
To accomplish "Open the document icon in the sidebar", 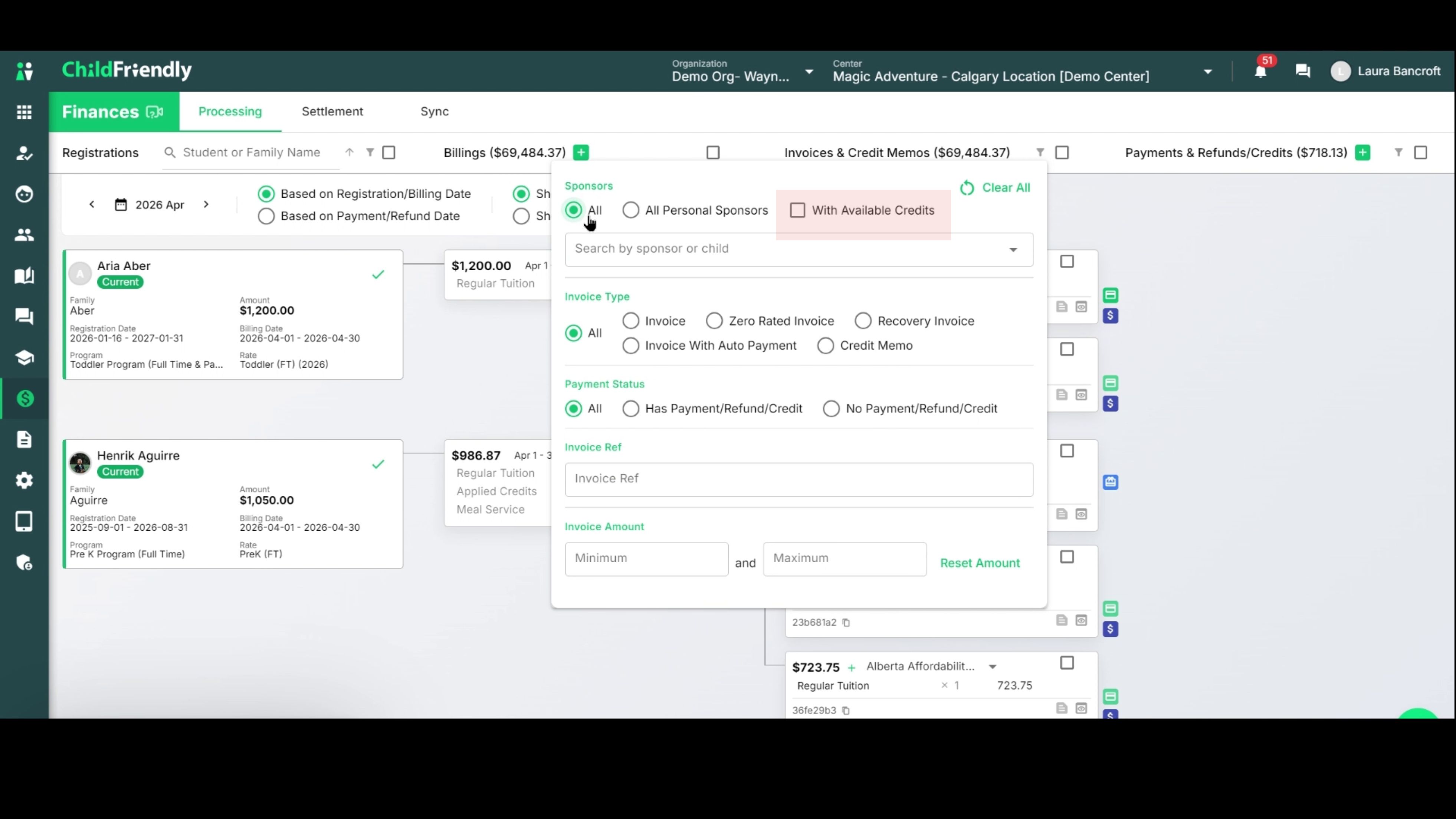I will pyautogui.click(x=24, y=439).
